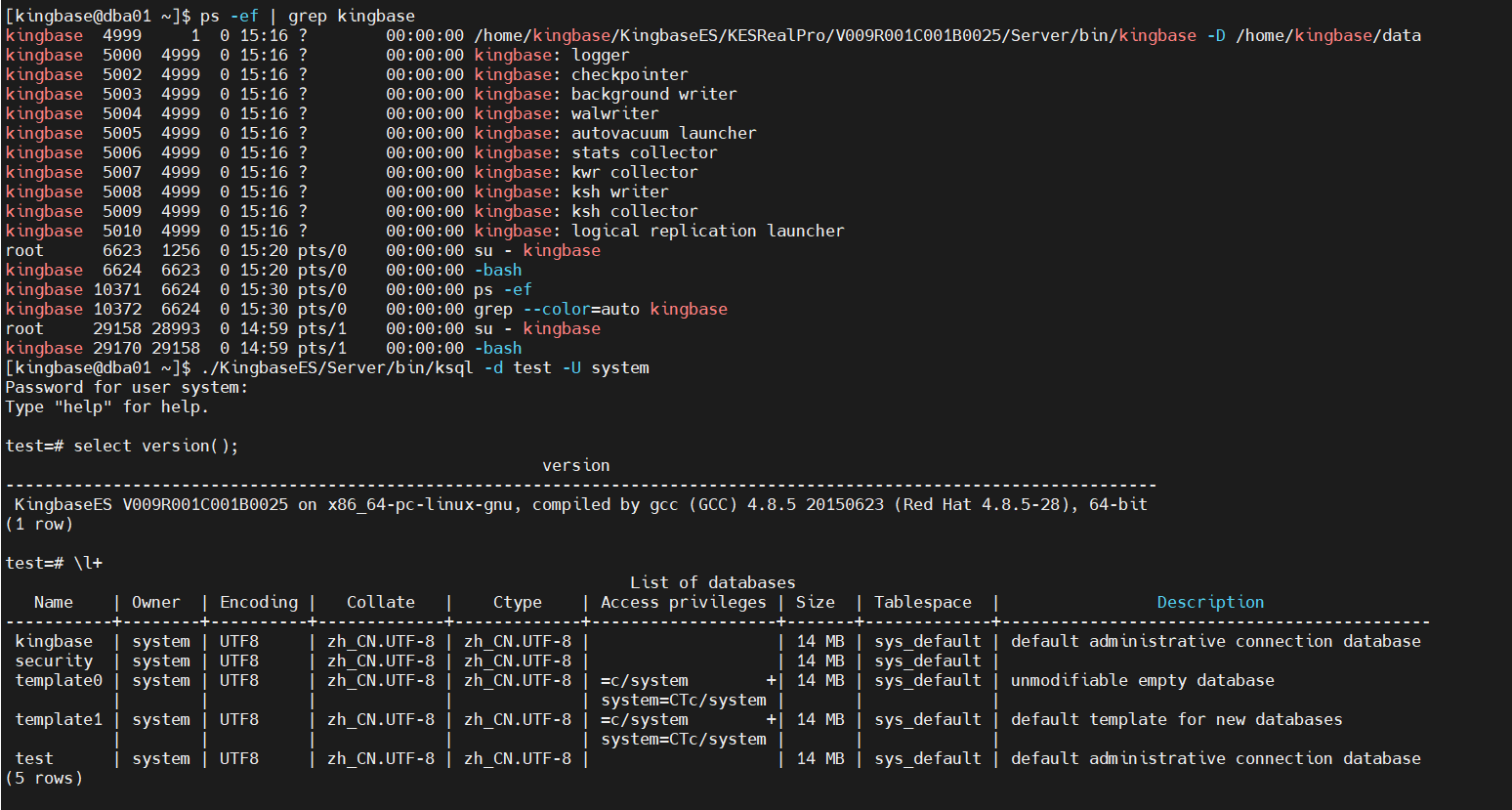The width and height of the screenshot is (1512, 810).
Task: Click the 'walwriter' process name
Action: click(x=615, y=113)
